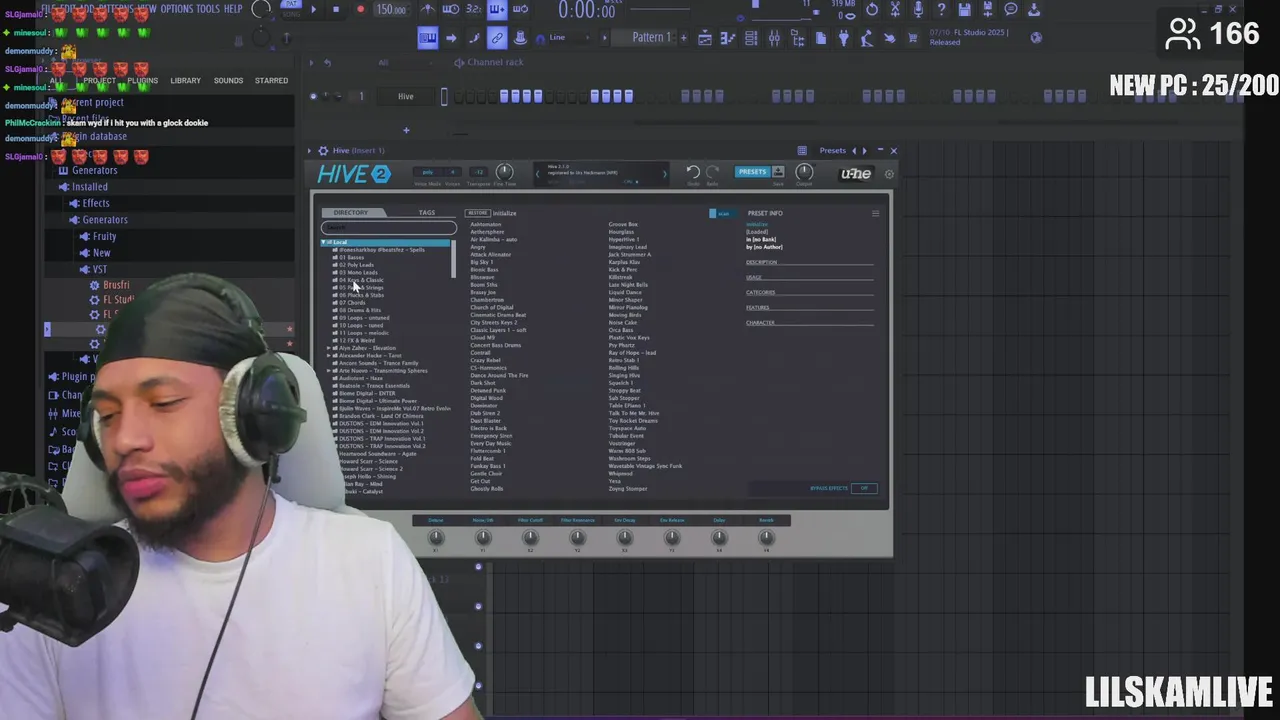Click the microphone recording icon
The image size is (1280, 720).
tap(918, 10)
